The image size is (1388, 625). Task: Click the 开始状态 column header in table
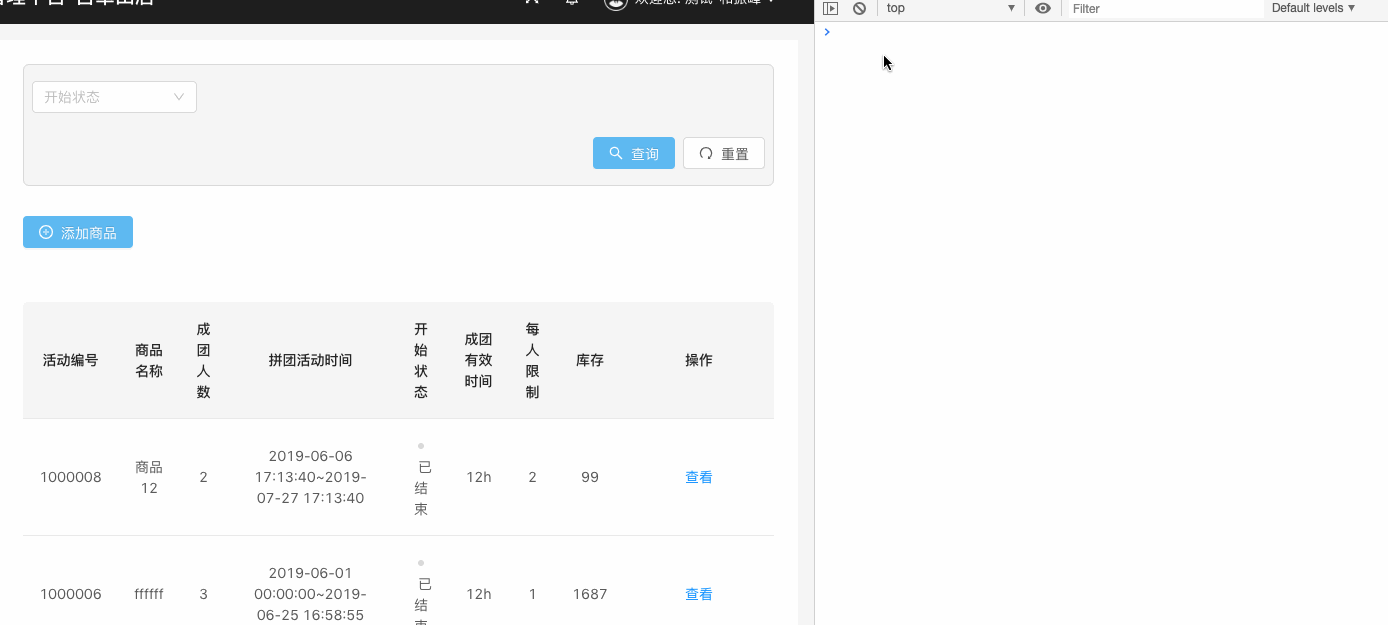tap(421, 360)
